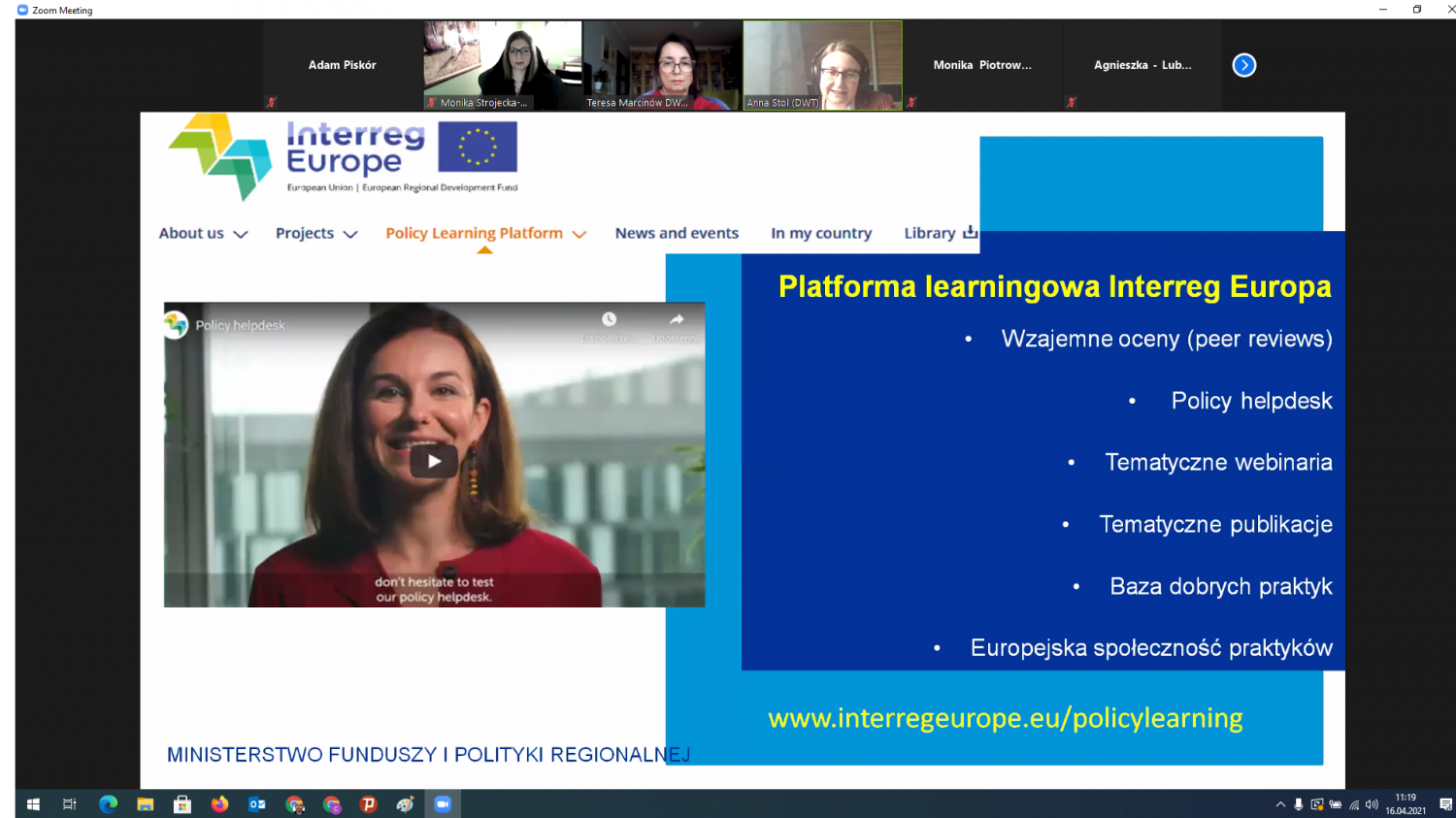Image resolution: width=1456 pixels, height=818 pixels.
Task: Click the Windows Start button
Action: (33, 803)
